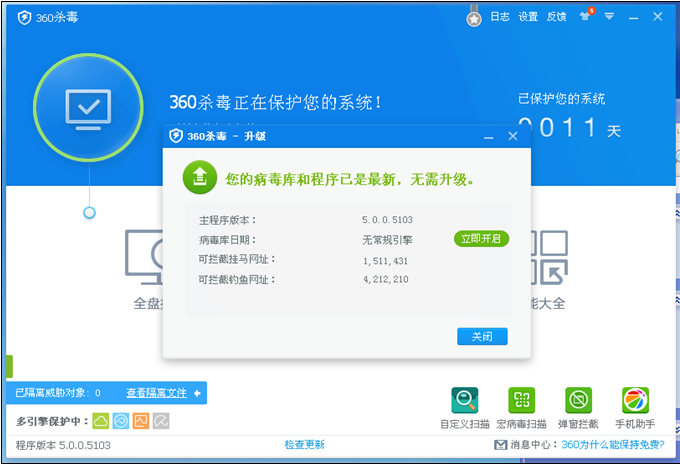The image size is (680, 465).
Task: Minimize the main 360杀毒 window
Action: 634,18
